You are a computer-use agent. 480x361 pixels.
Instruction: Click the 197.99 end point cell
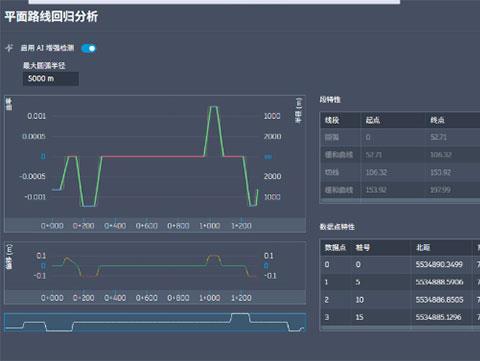click(x=440, y=190)
